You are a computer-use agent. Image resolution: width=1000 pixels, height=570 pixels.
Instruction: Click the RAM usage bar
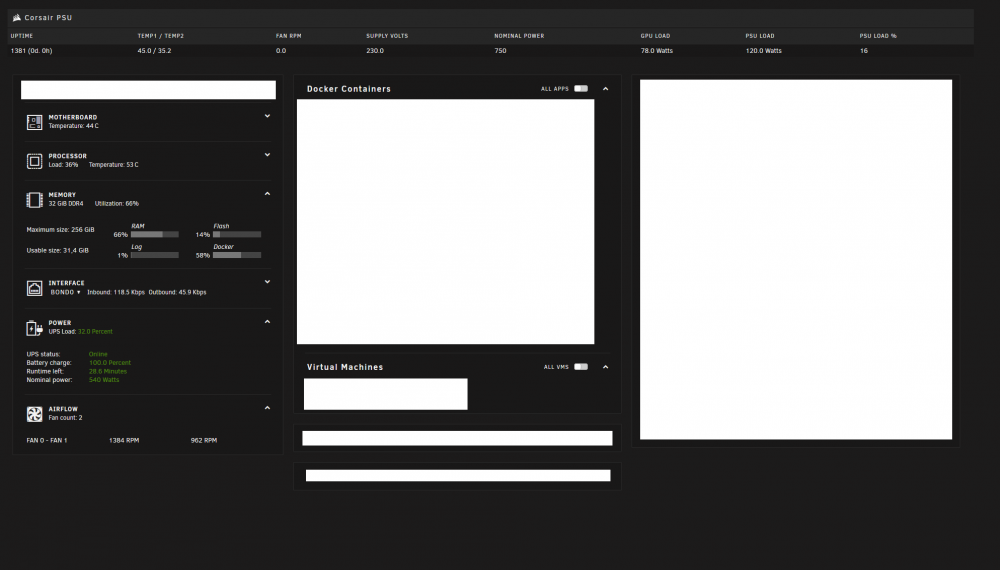[x=155, y=235]
